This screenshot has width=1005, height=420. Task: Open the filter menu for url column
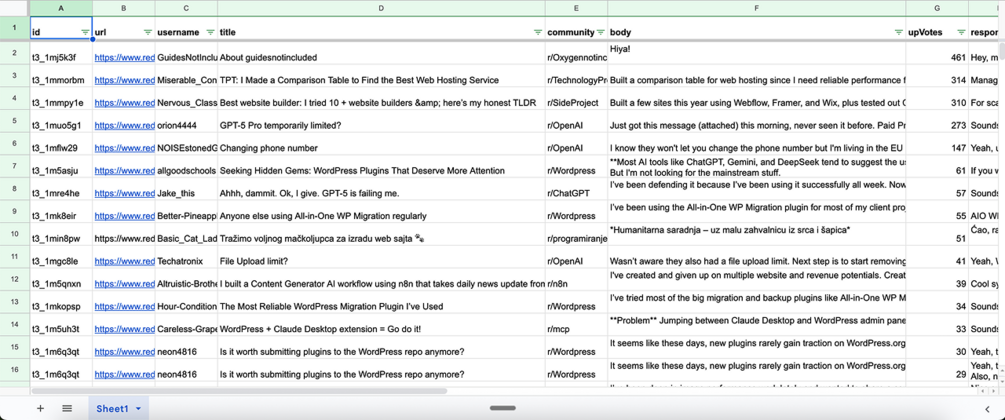(148, 32)
